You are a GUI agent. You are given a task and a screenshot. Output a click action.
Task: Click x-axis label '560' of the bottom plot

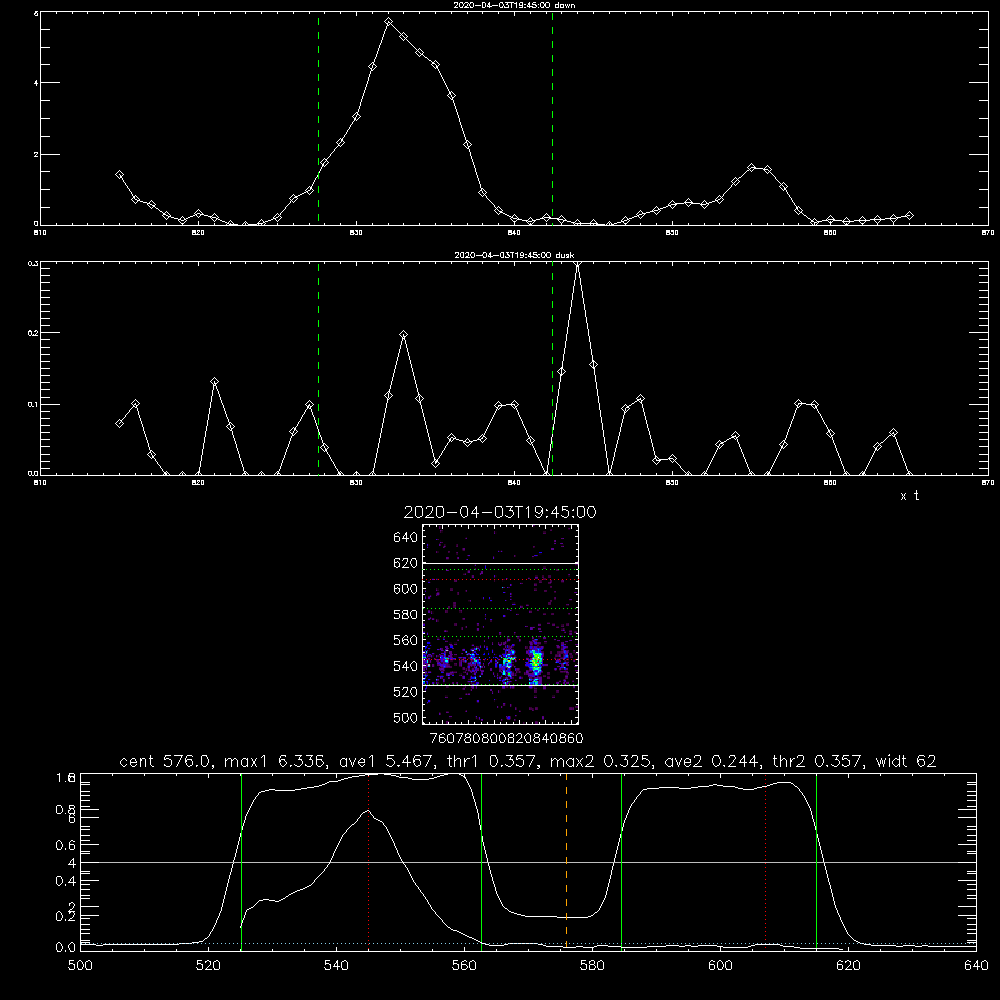pyautogui.click(x=464, y=966)
